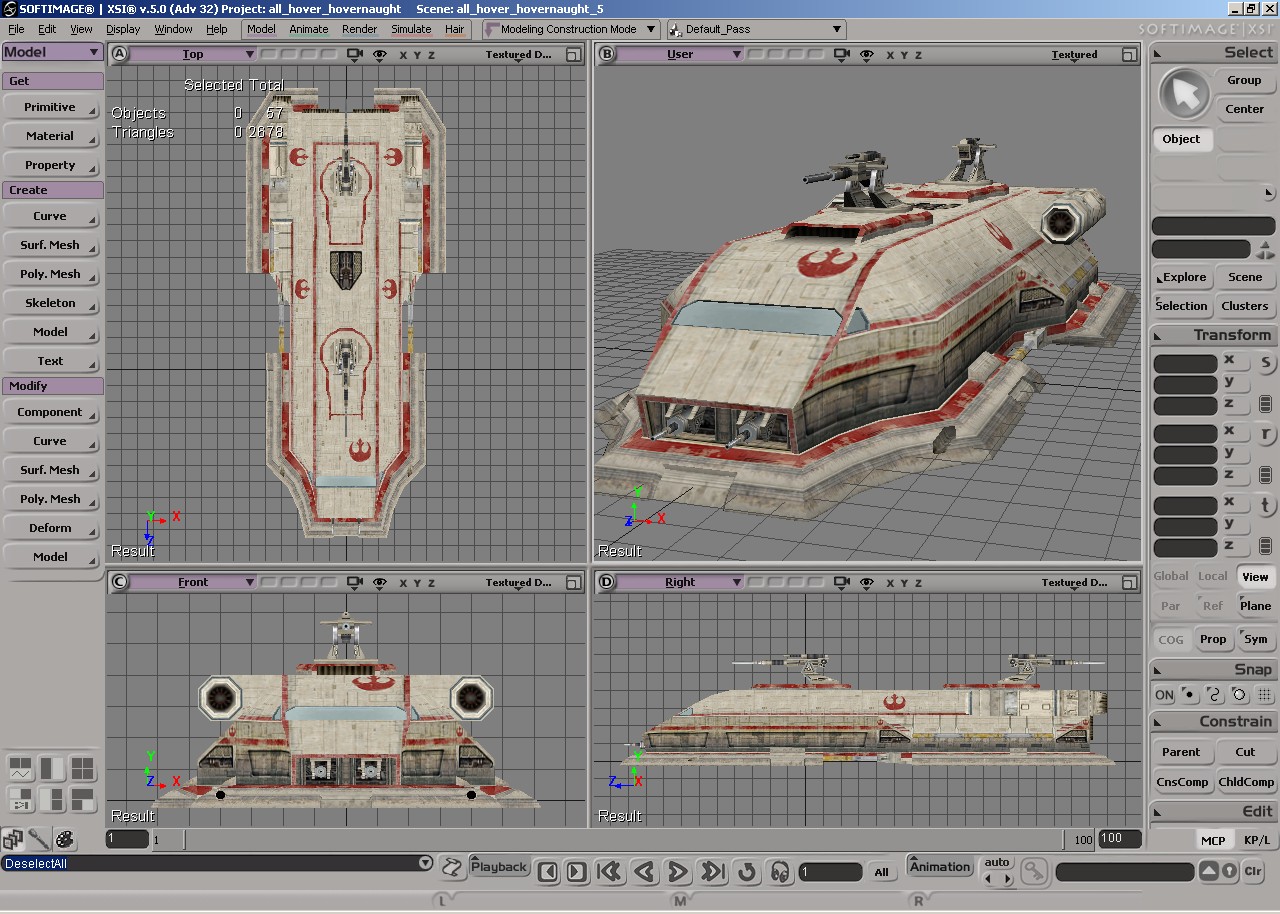This screenshot has height=914, width=1280.
Task: Click viewport D letter icon in Right view
Action: [x=606, y=582]
